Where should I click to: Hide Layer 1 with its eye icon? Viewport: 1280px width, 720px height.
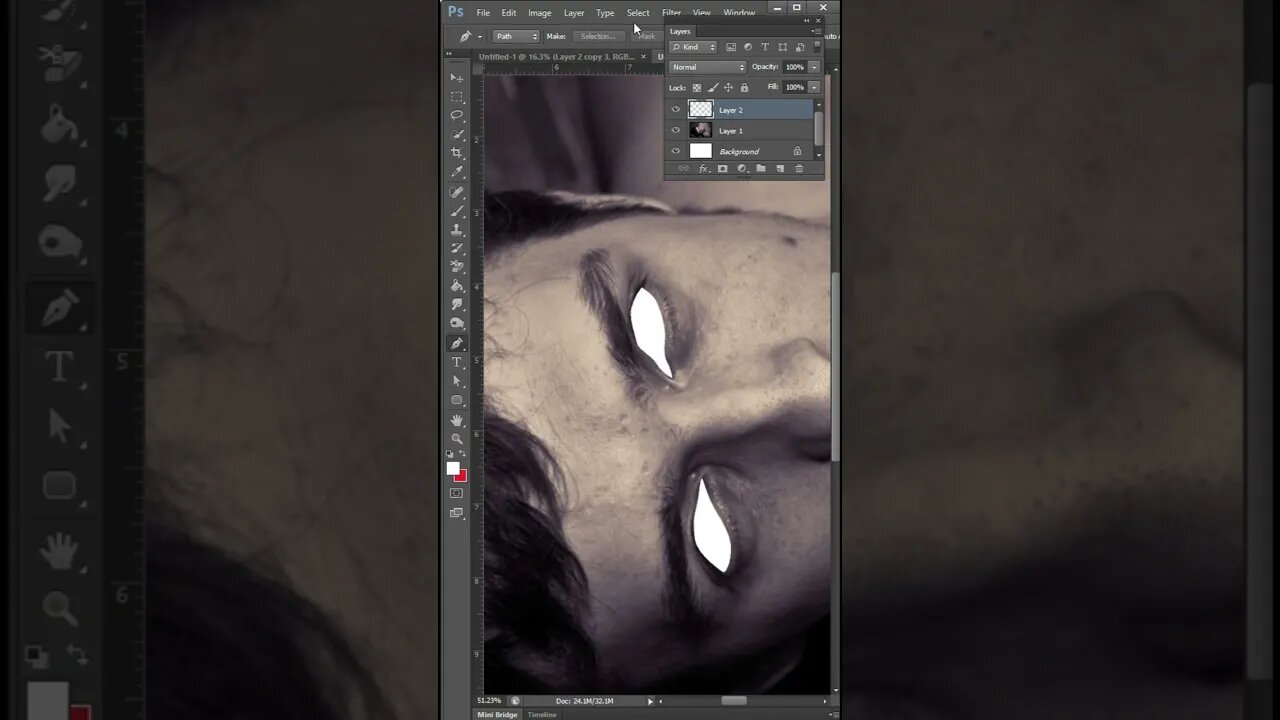(676, 131)
